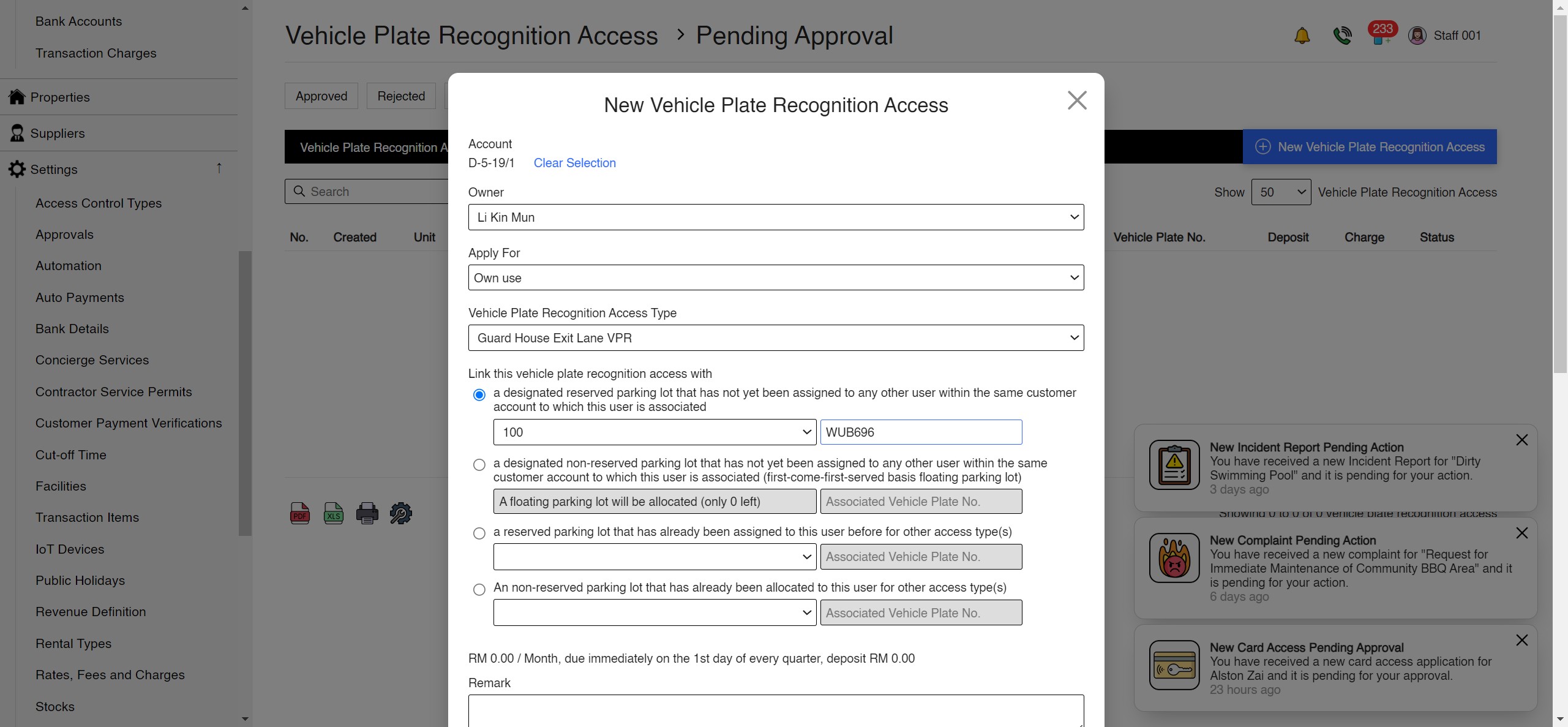The width and height of the screenshot is (1568, 727).
Task: Click Clear Selection next to Account D-5-19/1
Action: click(x=574, y=163)
